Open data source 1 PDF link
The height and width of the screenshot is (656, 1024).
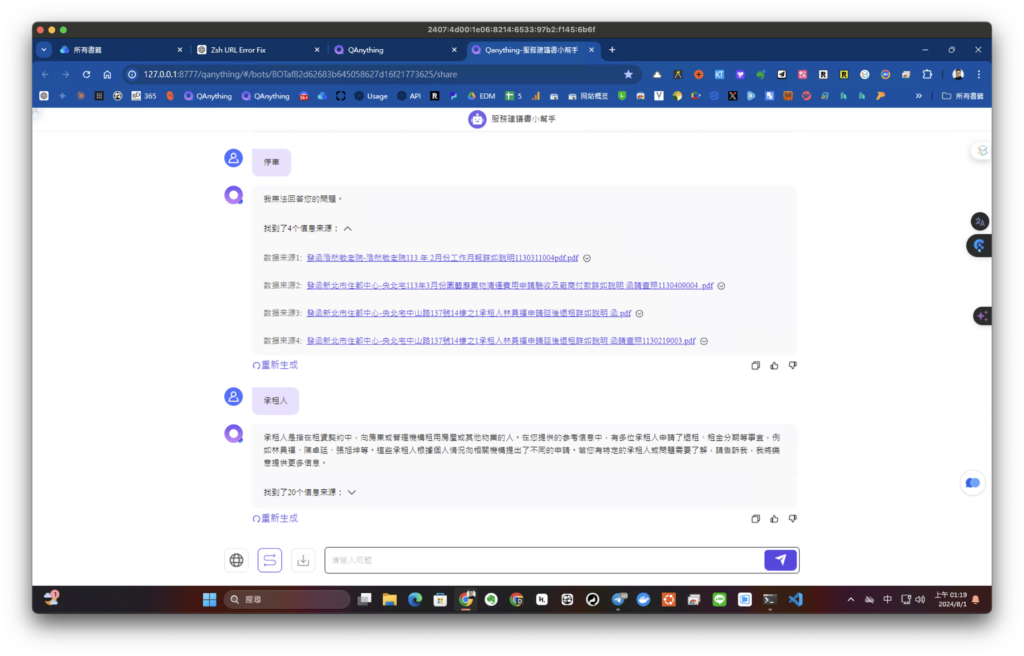442,258
